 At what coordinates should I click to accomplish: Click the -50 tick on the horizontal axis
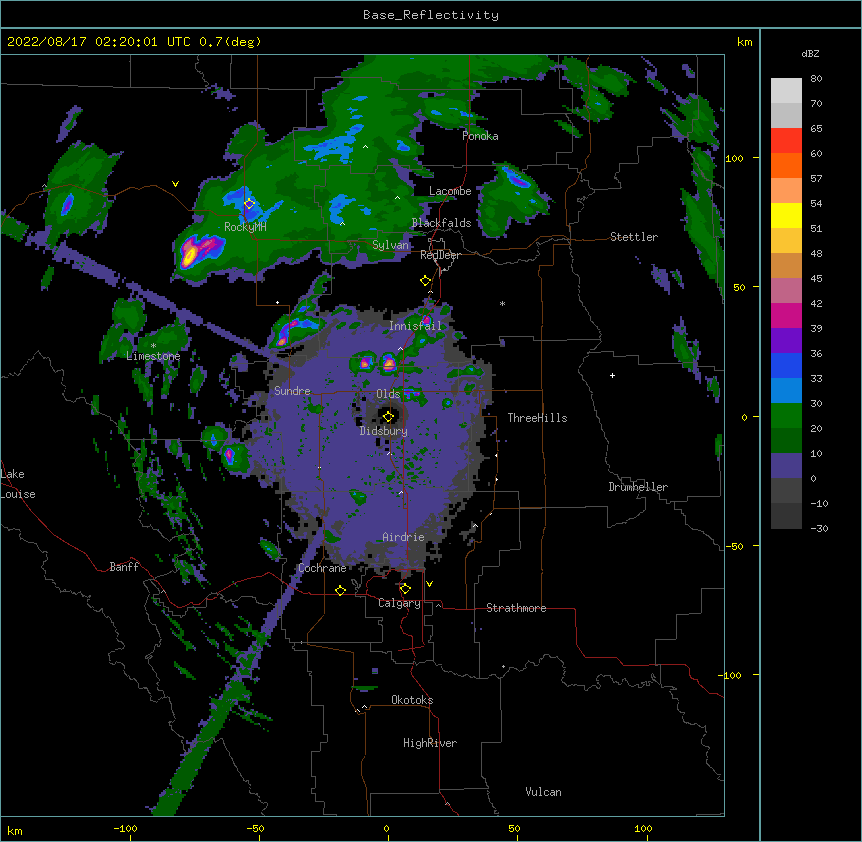point(255,828)
